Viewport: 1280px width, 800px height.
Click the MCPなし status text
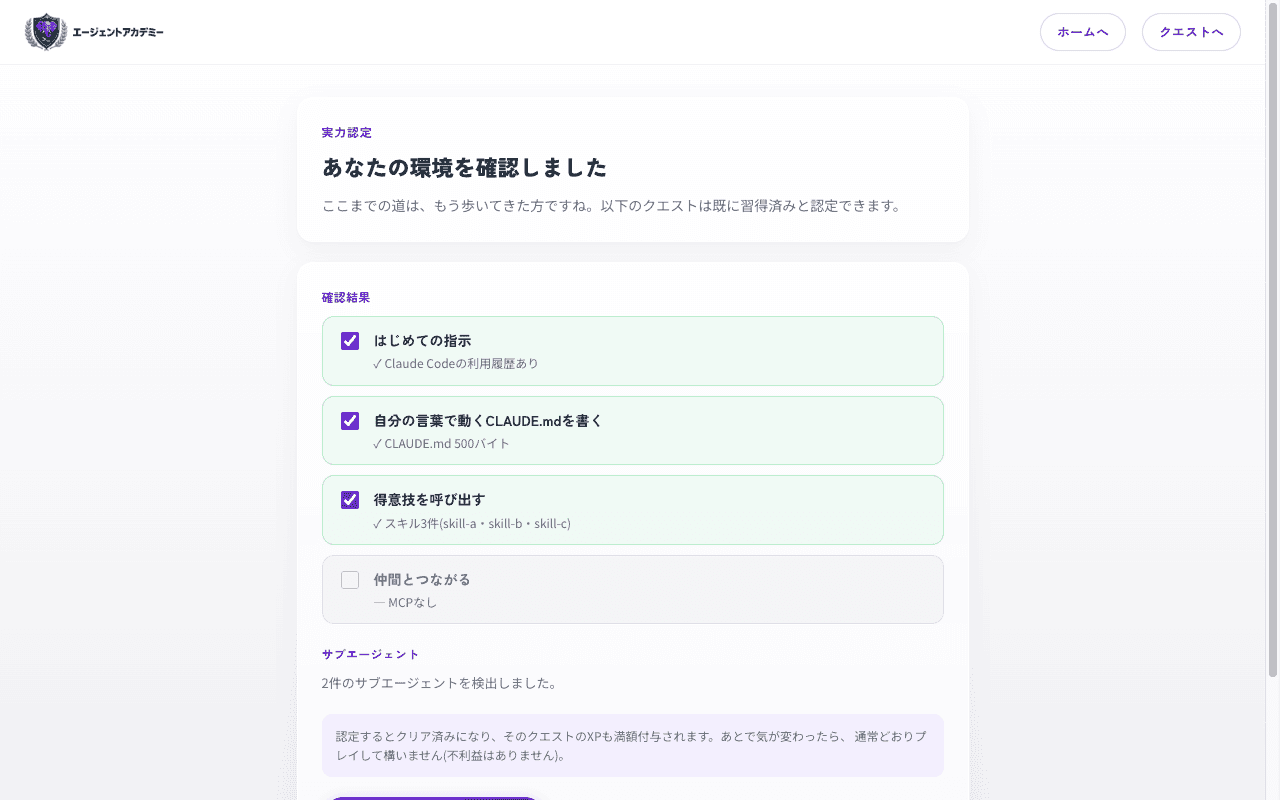click(x=405, y=602)
